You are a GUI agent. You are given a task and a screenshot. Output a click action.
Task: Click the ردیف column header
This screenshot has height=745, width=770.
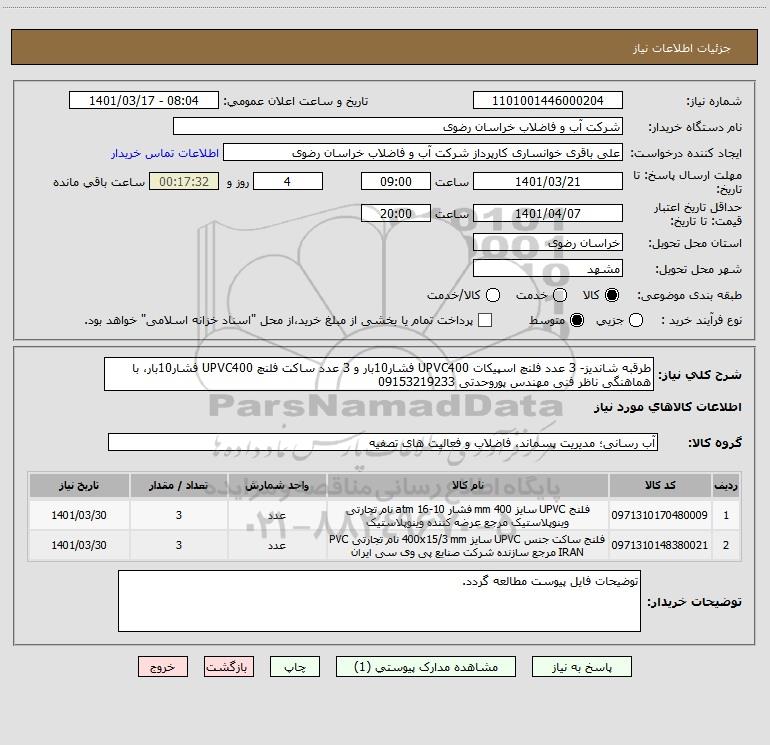pyautogui.click(x=726, y=485)
